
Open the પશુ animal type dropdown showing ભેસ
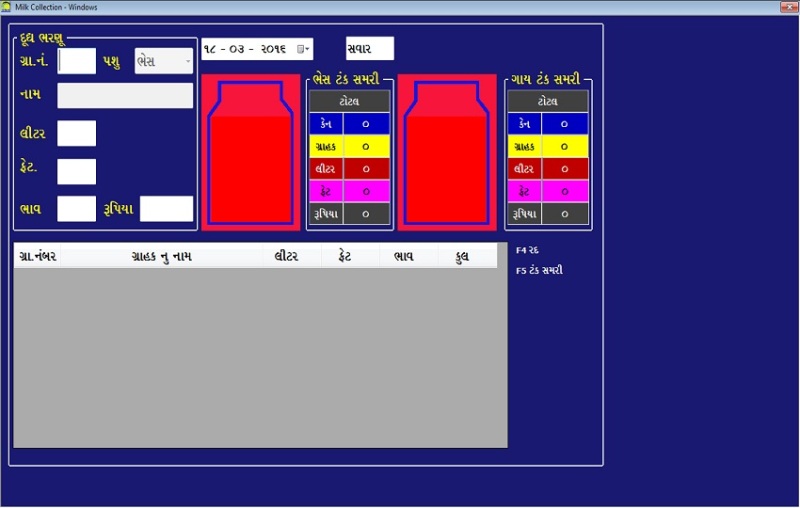(x=164, y=61)
